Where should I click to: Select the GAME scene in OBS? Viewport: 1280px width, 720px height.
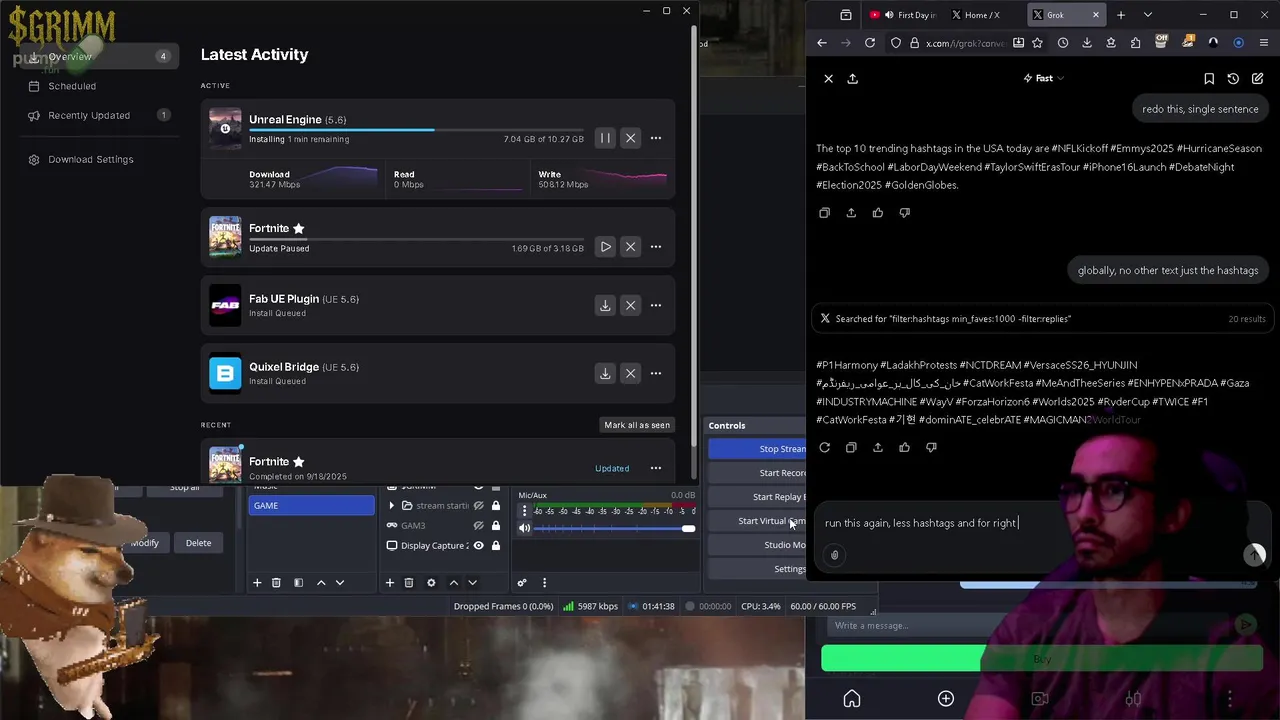pos(311,505)
